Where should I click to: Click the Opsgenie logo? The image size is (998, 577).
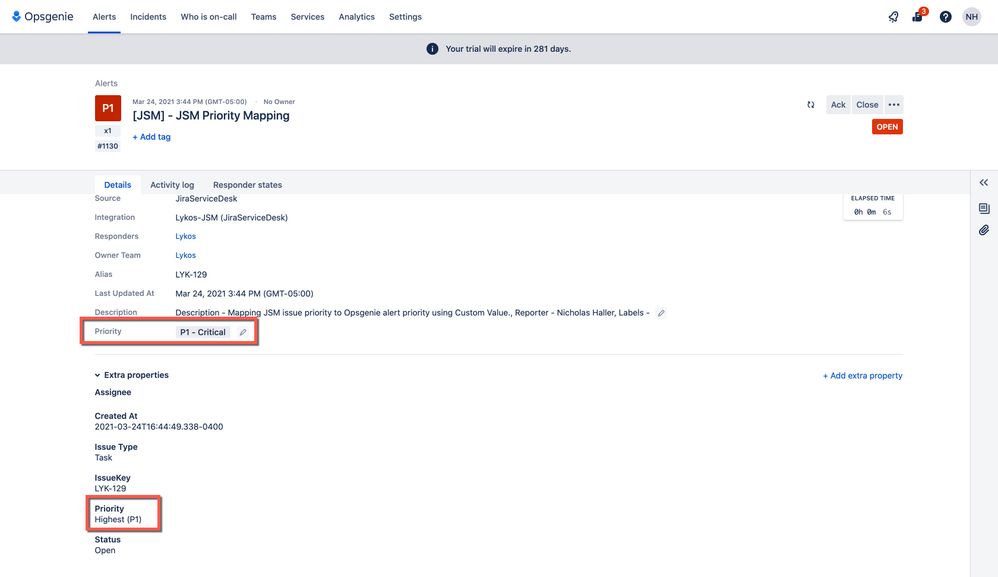click(43, 17)
